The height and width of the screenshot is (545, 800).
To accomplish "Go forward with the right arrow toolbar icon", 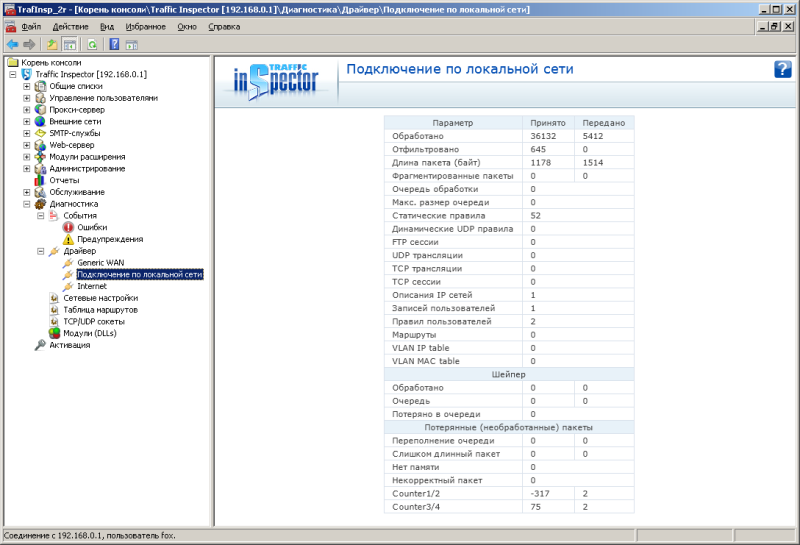I will point(29,44).
